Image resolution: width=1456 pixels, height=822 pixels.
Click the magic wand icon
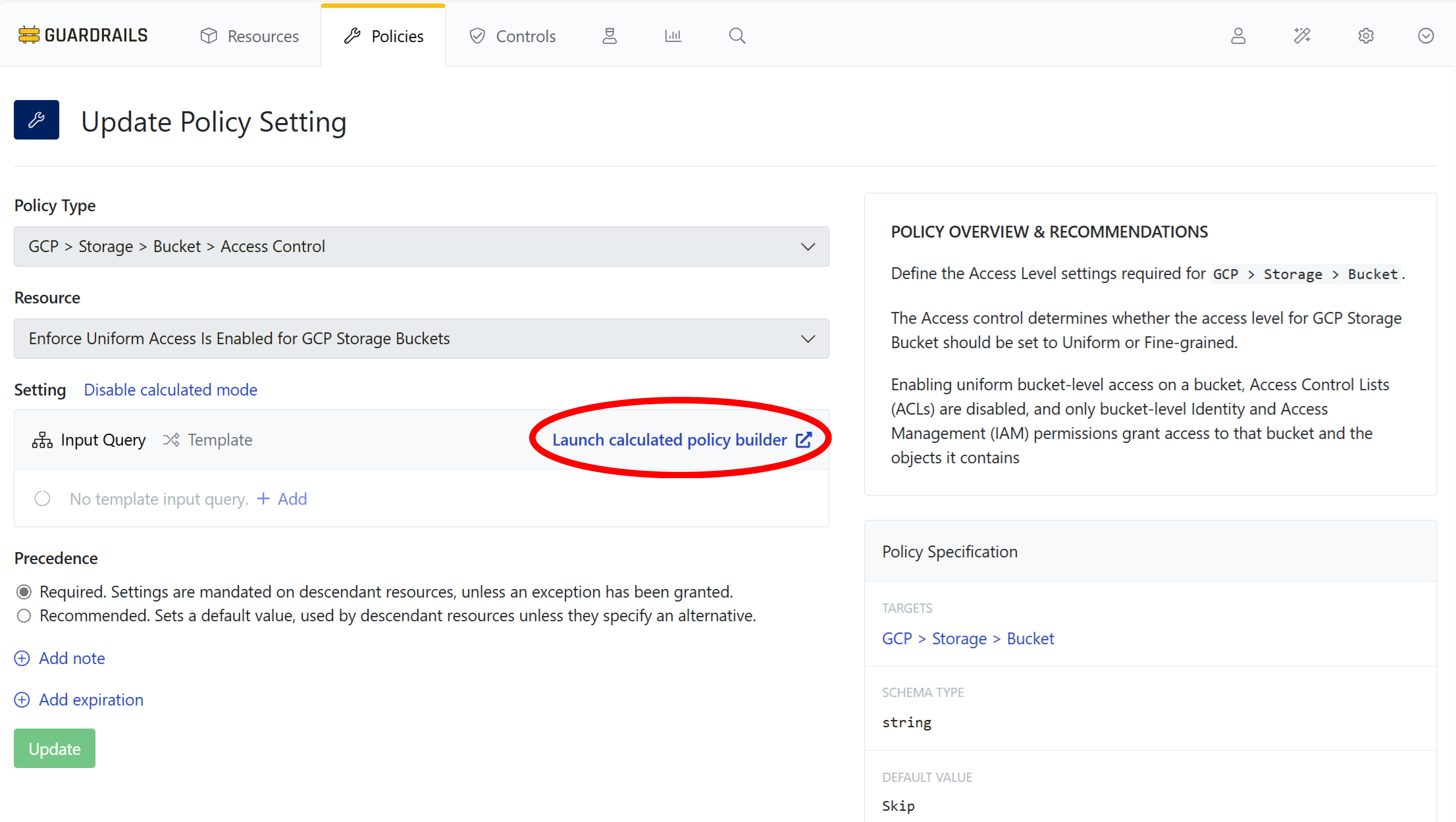(1302, 36)
